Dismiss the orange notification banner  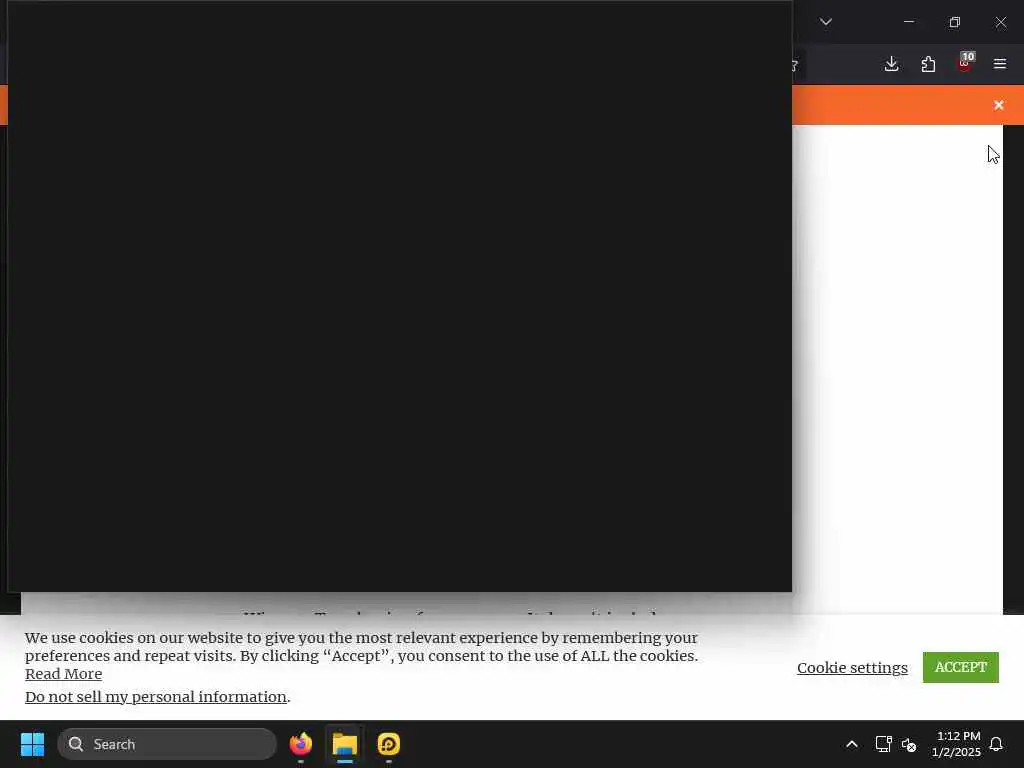[999, 105]
